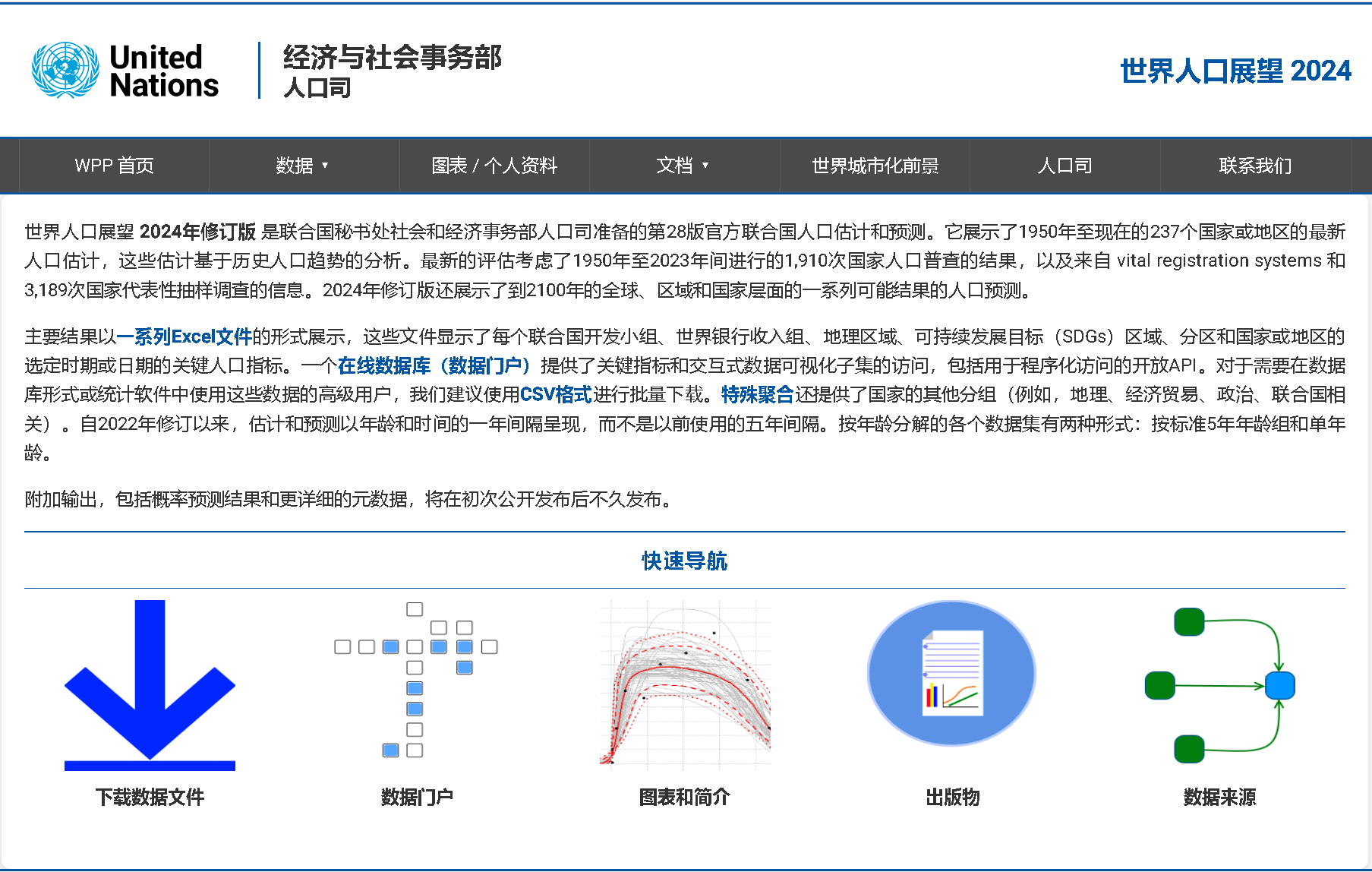Open the 特殊聚合 link
Screen dimensions: 1372x872
coord(757,395)
